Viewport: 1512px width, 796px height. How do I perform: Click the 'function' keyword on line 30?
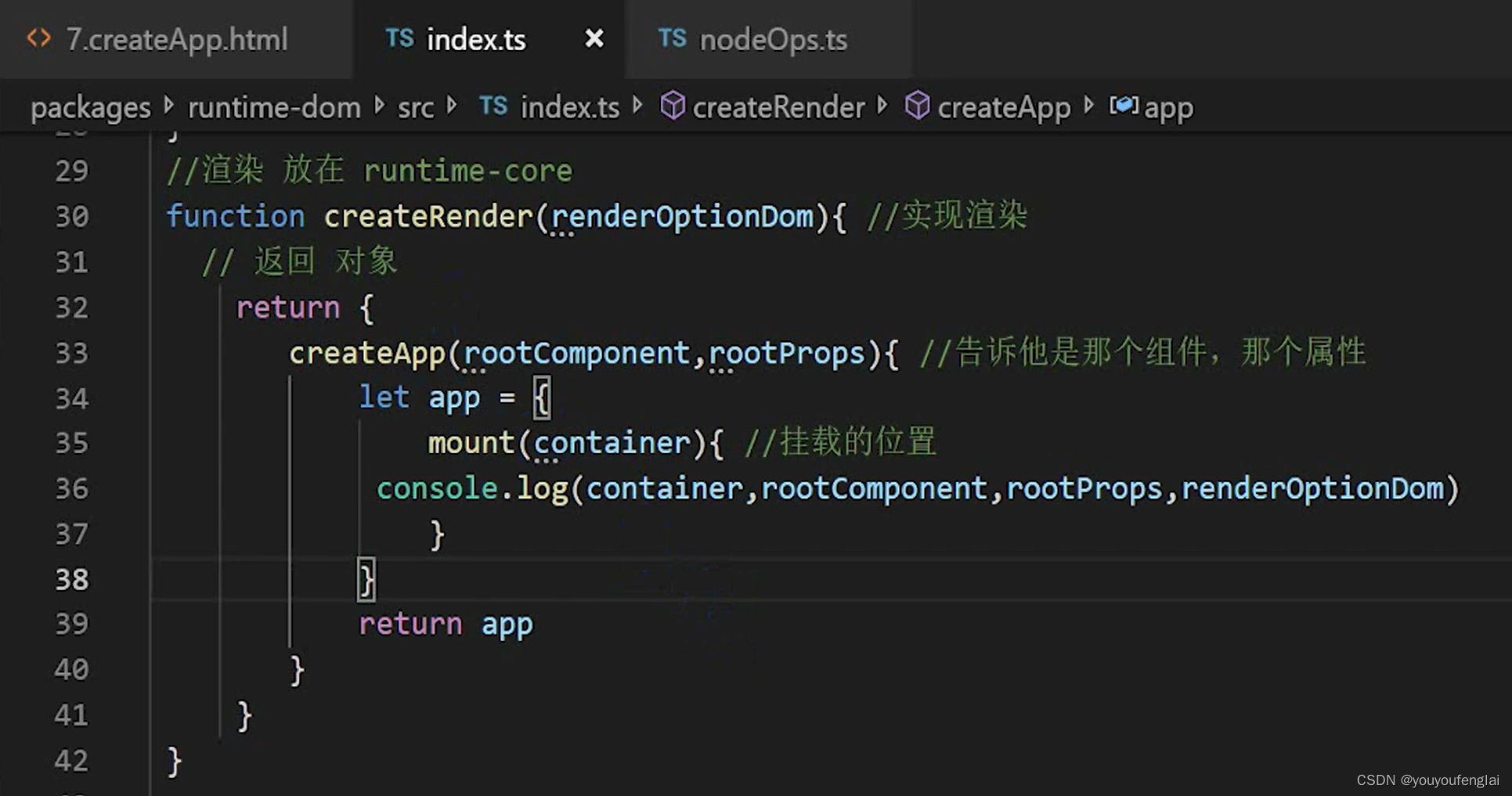[x=236, y=216]
